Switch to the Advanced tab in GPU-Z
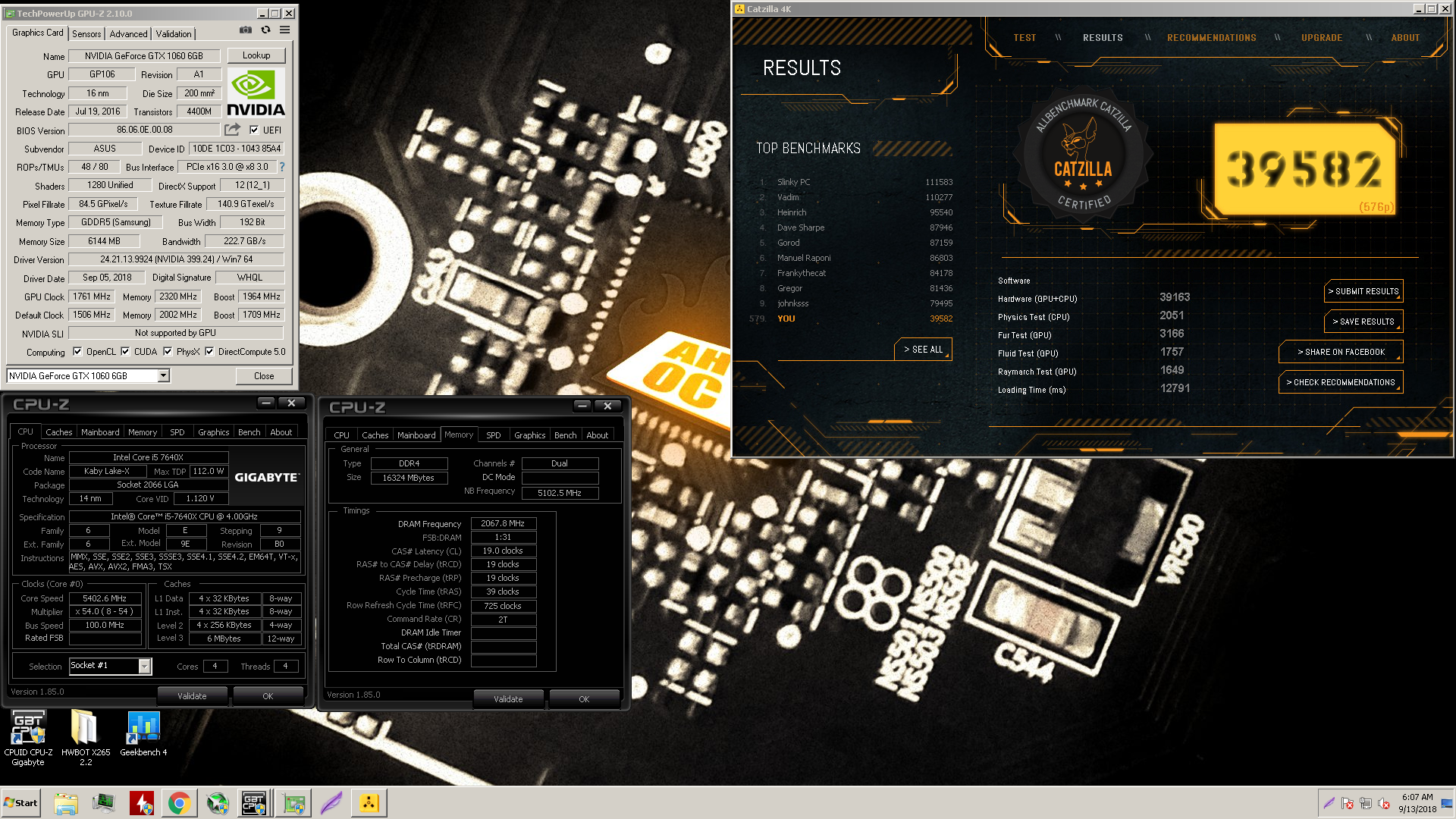This screenshot has width=1456, height=819. pos(128,34)
